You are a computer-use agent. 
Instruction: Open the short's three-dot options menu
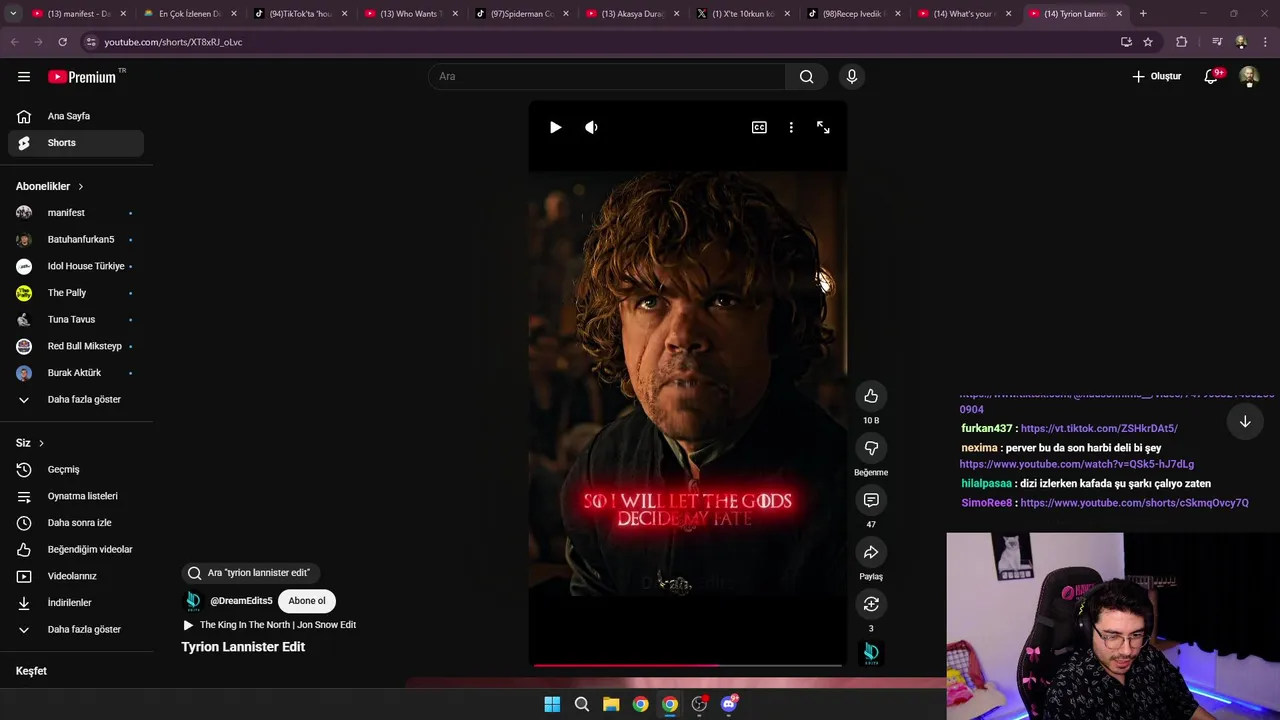tap(791, 128)
